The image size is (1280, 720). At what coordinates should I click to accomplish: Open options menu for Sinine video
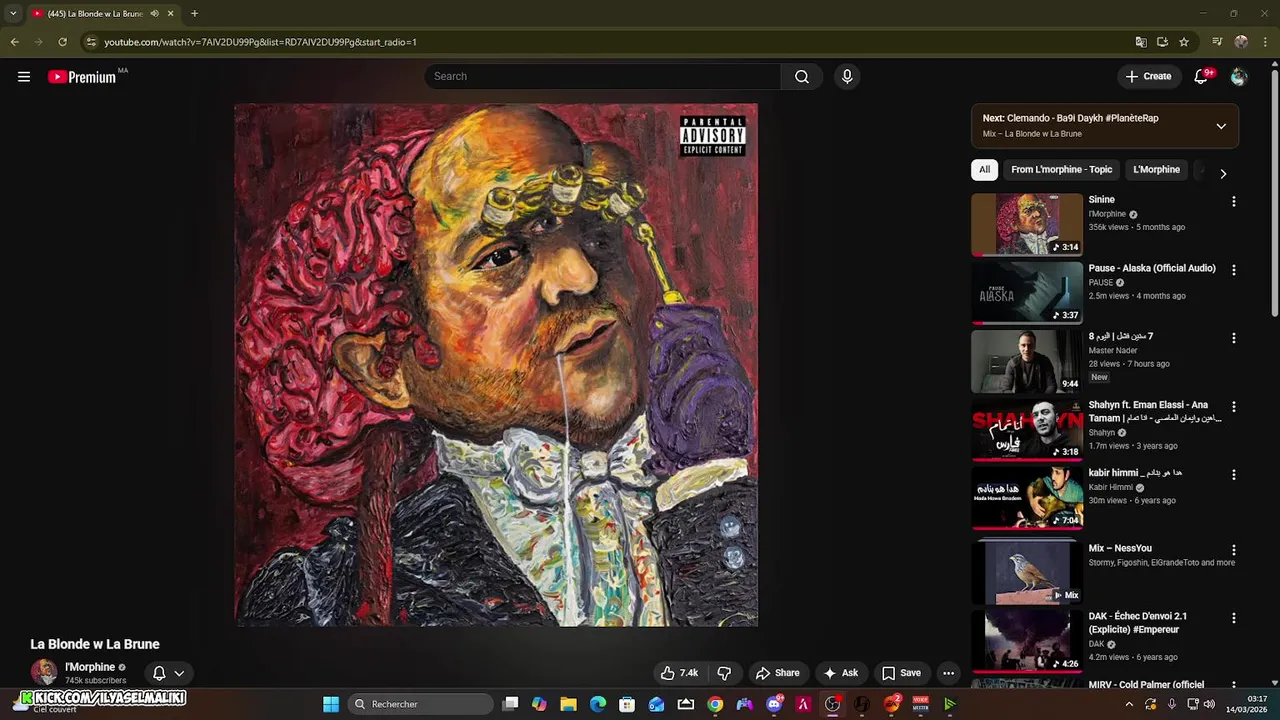pyautogui.click(x=1233, y=201)
